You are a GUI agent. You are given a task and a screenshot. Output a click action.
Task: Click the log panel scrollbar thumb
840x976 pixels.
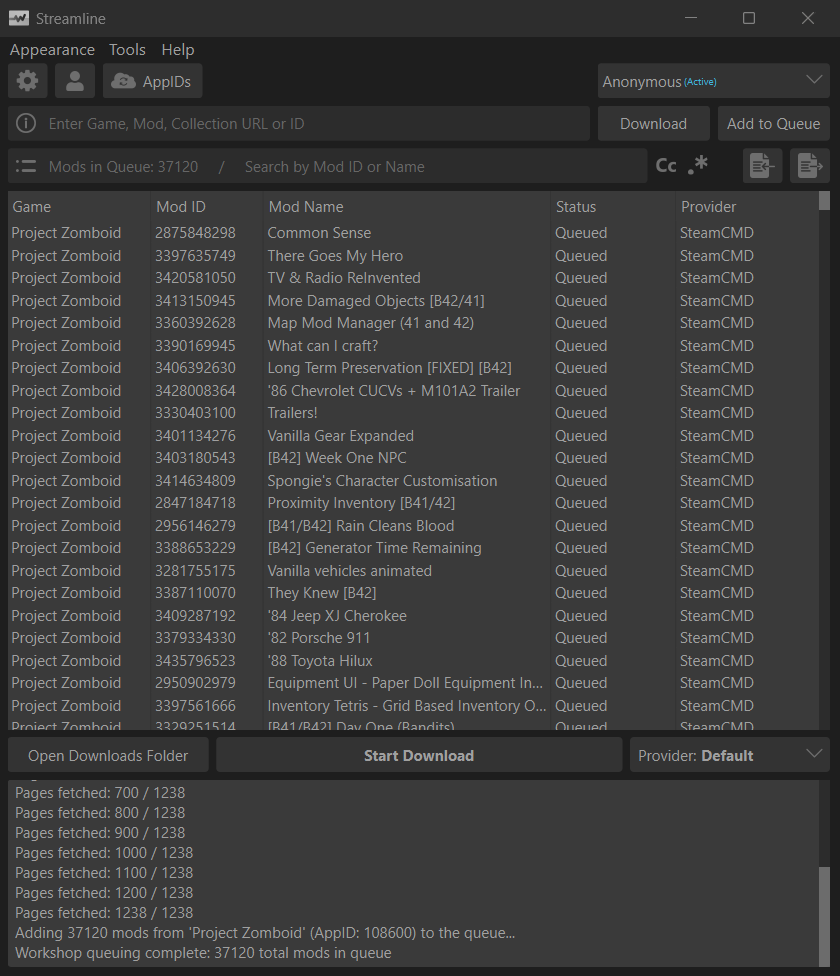click(x=824, y=916)
